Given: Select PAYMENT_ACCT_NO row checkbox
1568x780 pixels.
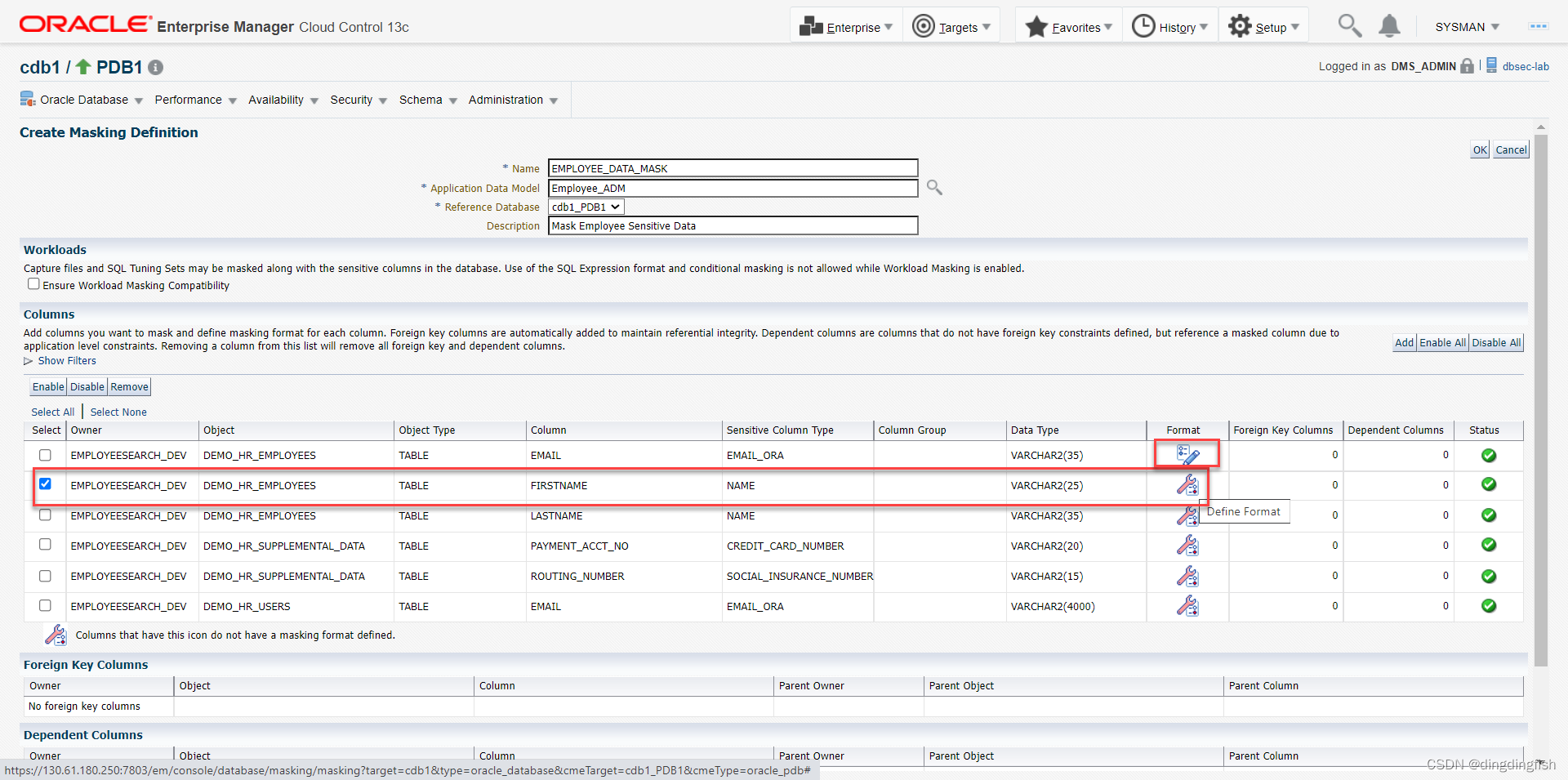Looking at the screenshot, I should point(45,545).
